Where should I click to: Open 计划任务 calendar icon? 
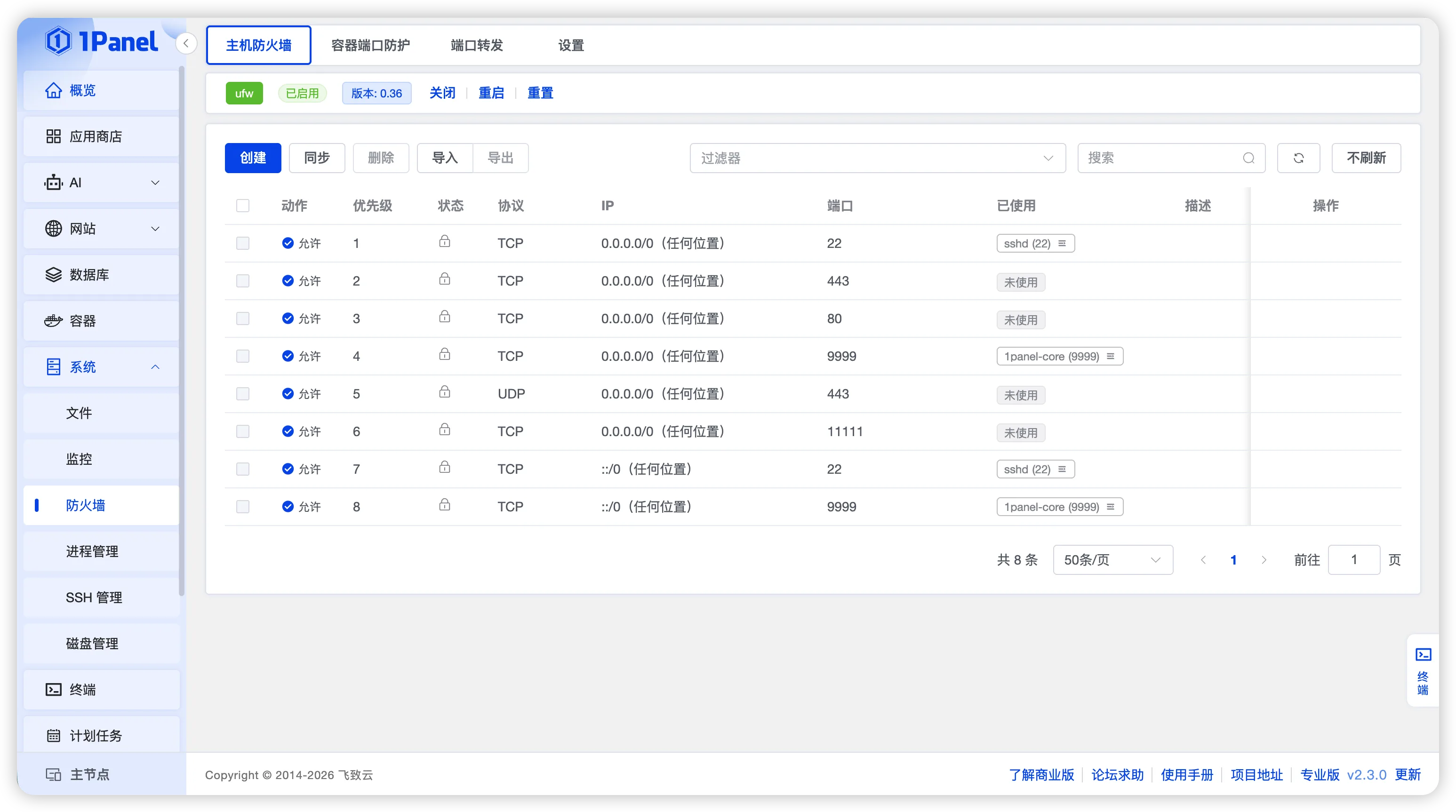[x=53, y=736]
